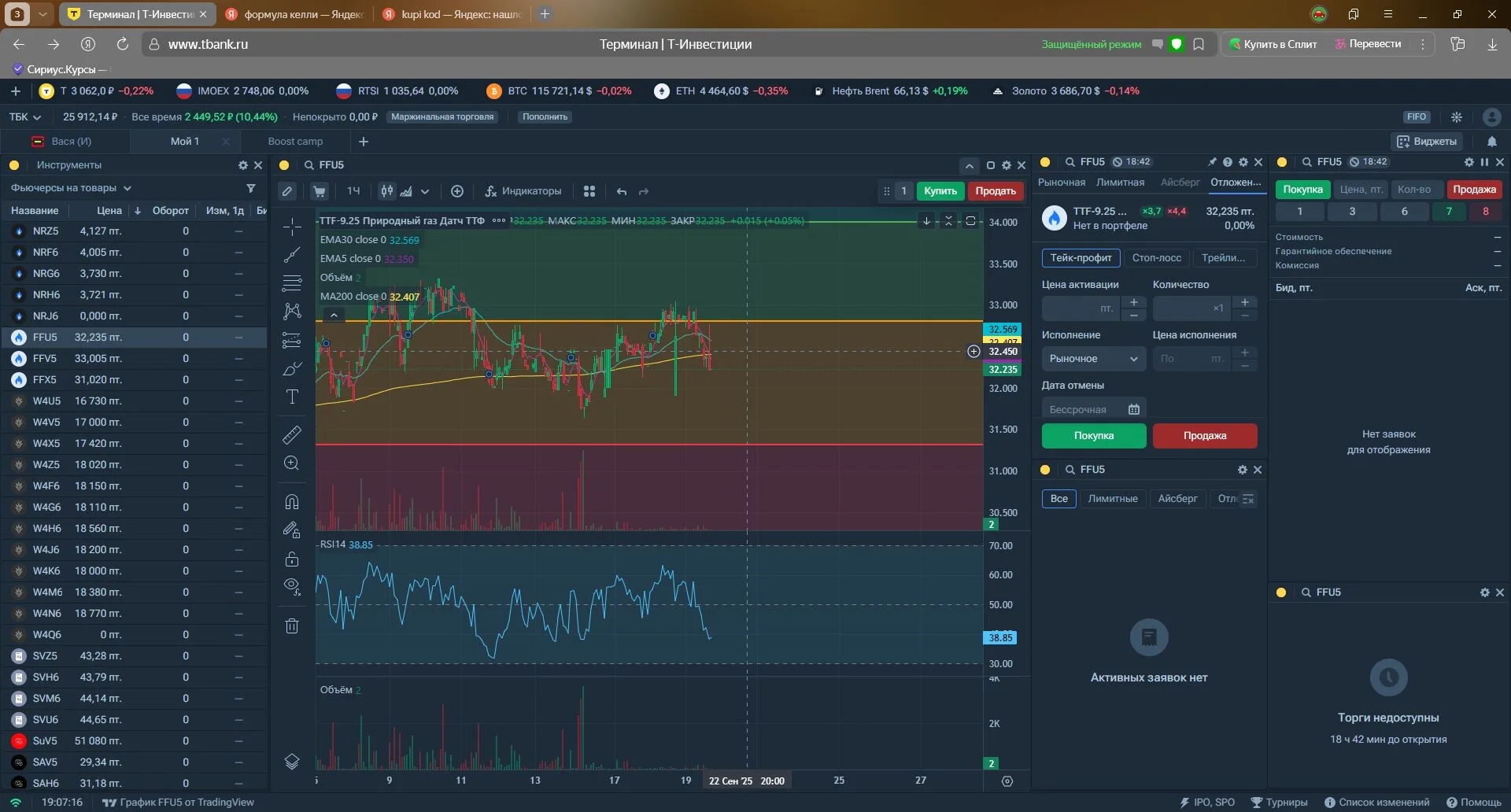Show Лимитные orders filter tab
1511x812 pixels.
pyautogui.click(x=1113, y=499)
